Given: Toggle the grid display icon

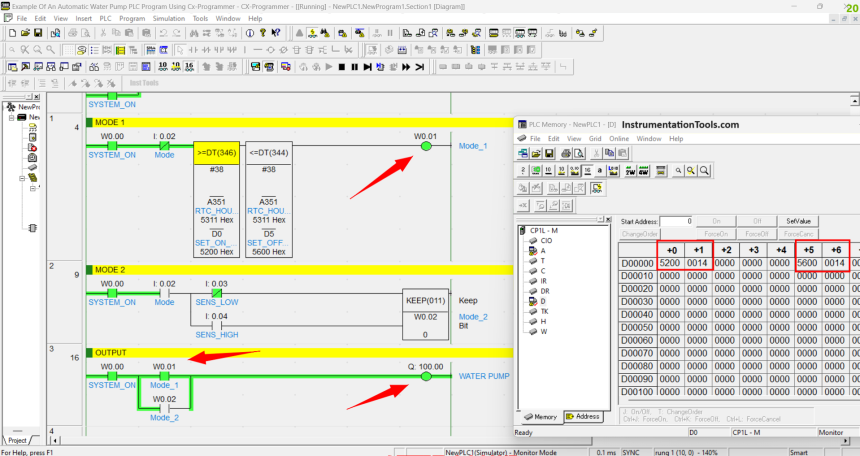Looking at the screenshot, I should point(68,50).
